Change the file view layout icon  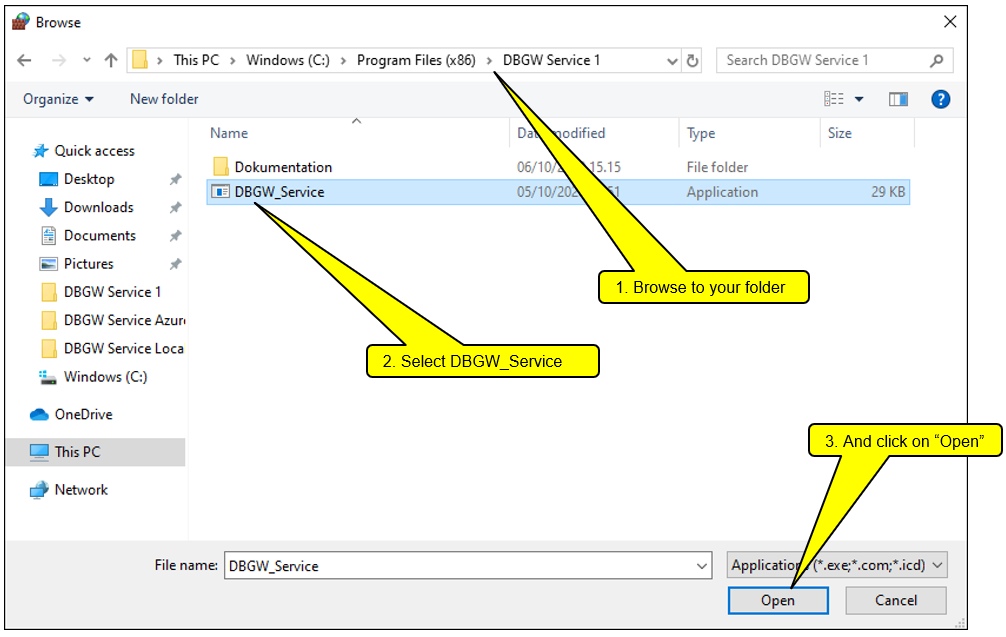pos(834,99)
